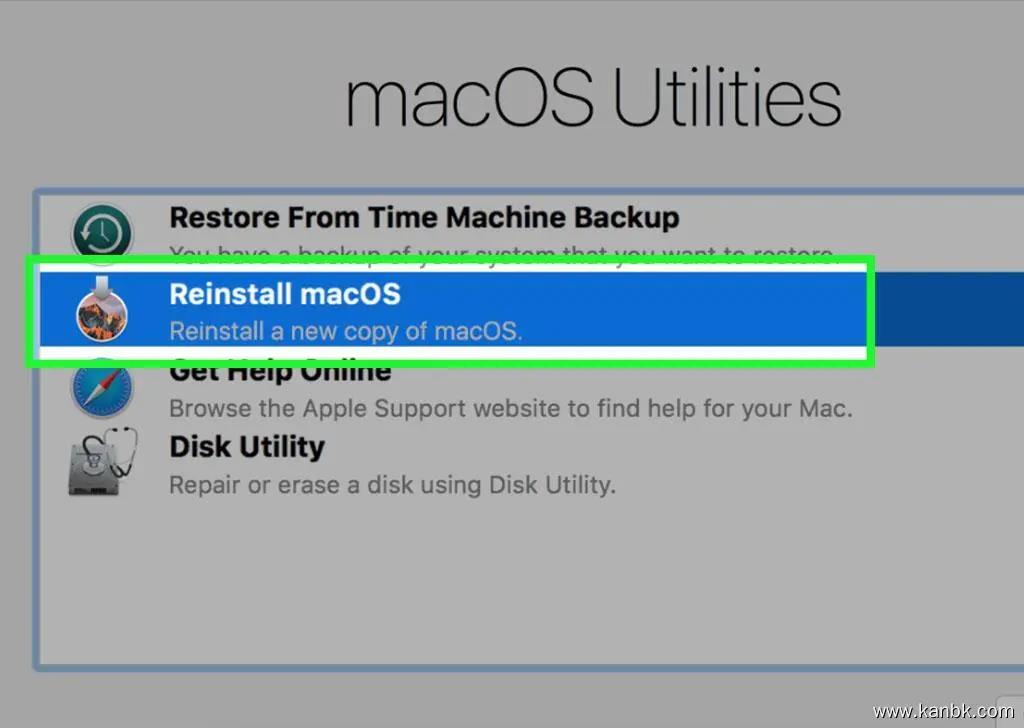Click the Safari compass icon
1024x728 pixels.
101,388
